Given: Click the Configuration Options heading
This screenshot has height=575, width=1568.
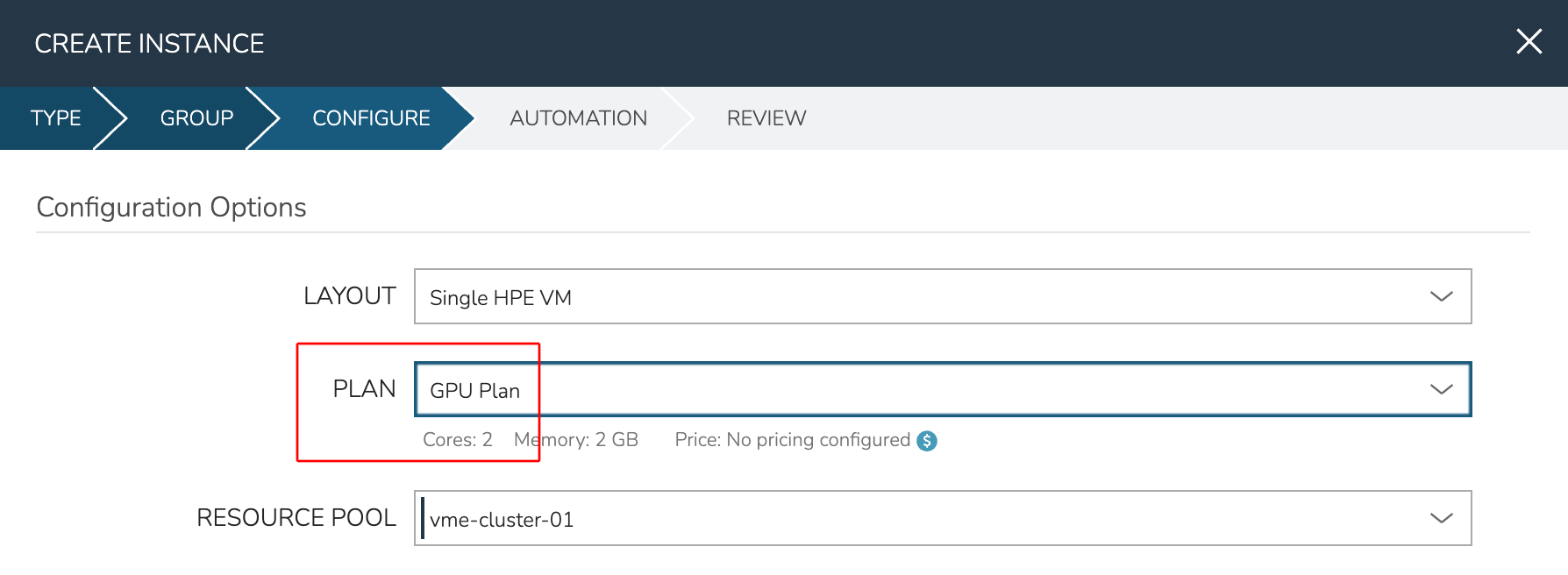Looking at the screenshot, I should pos(171,208).
